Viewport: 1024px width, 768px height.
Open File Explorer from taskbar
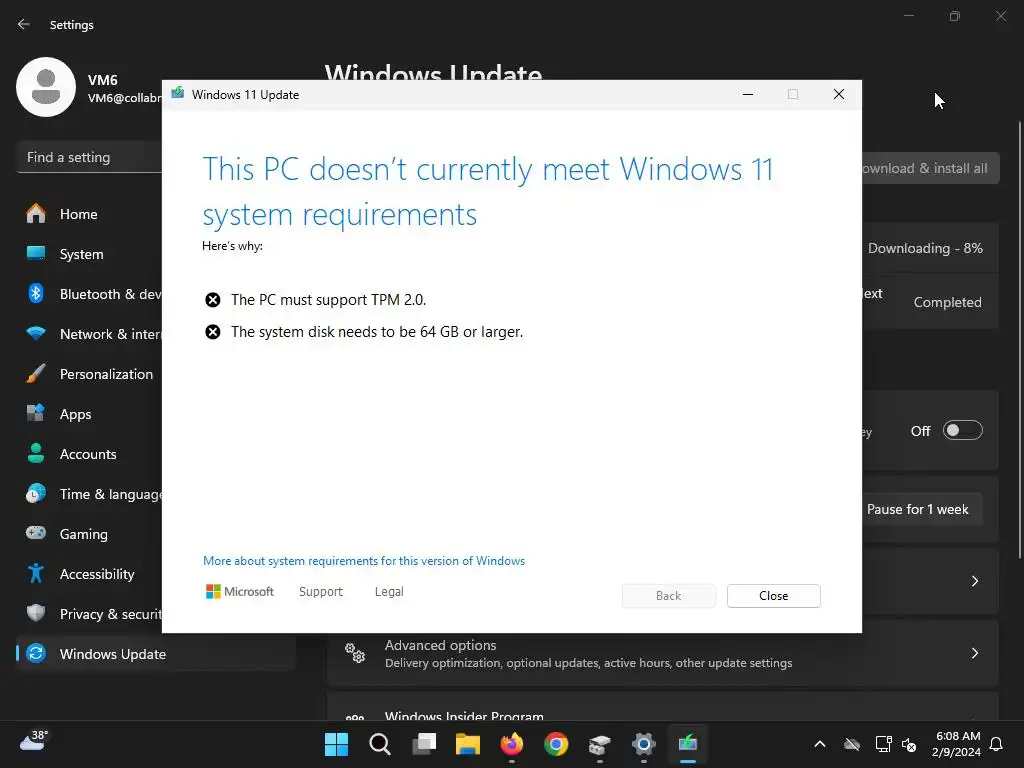coord(468,744)
